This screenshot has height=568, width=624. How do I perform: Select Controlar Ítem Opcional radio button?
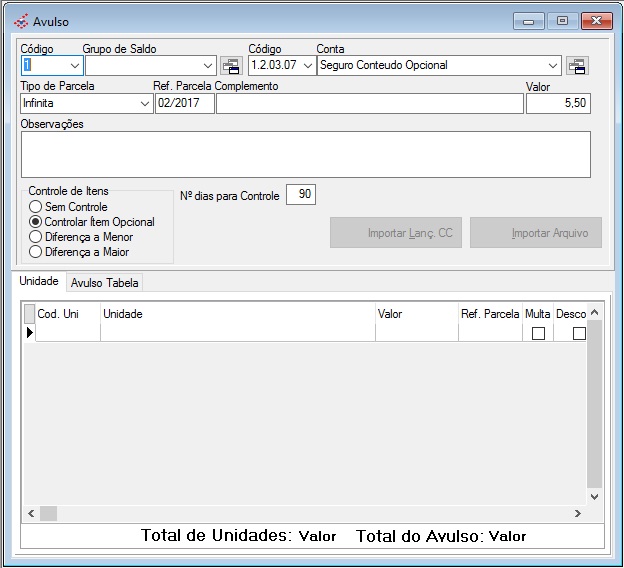click(x=36, y=222)
